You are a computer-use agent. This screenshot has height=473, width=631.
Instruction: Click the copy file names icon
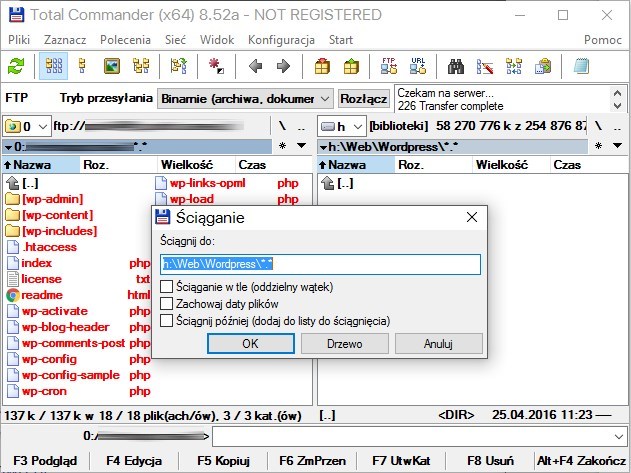pos(543,66)
